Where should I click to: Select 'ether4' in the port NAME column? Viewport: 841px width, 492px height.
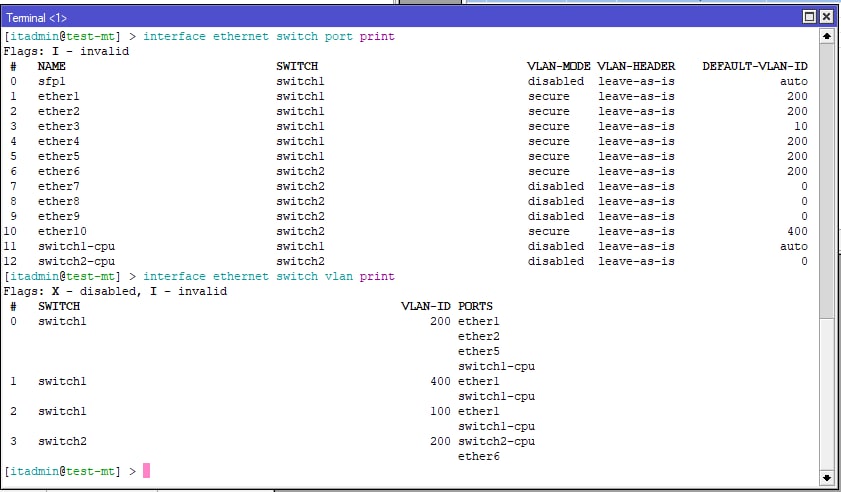(x=58, y=142)
